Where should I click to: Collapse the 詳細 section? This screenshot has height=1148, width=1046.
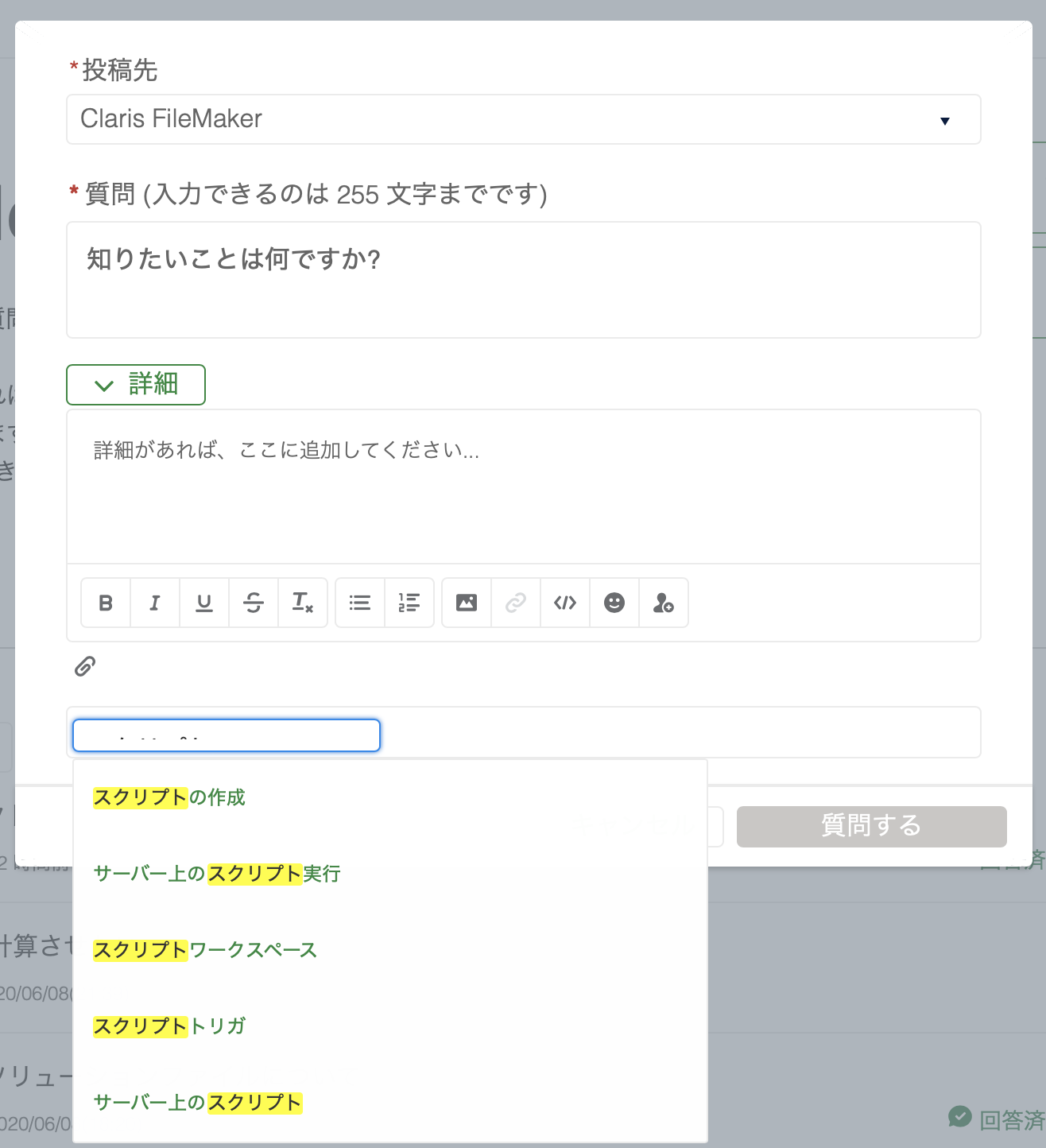136,385
